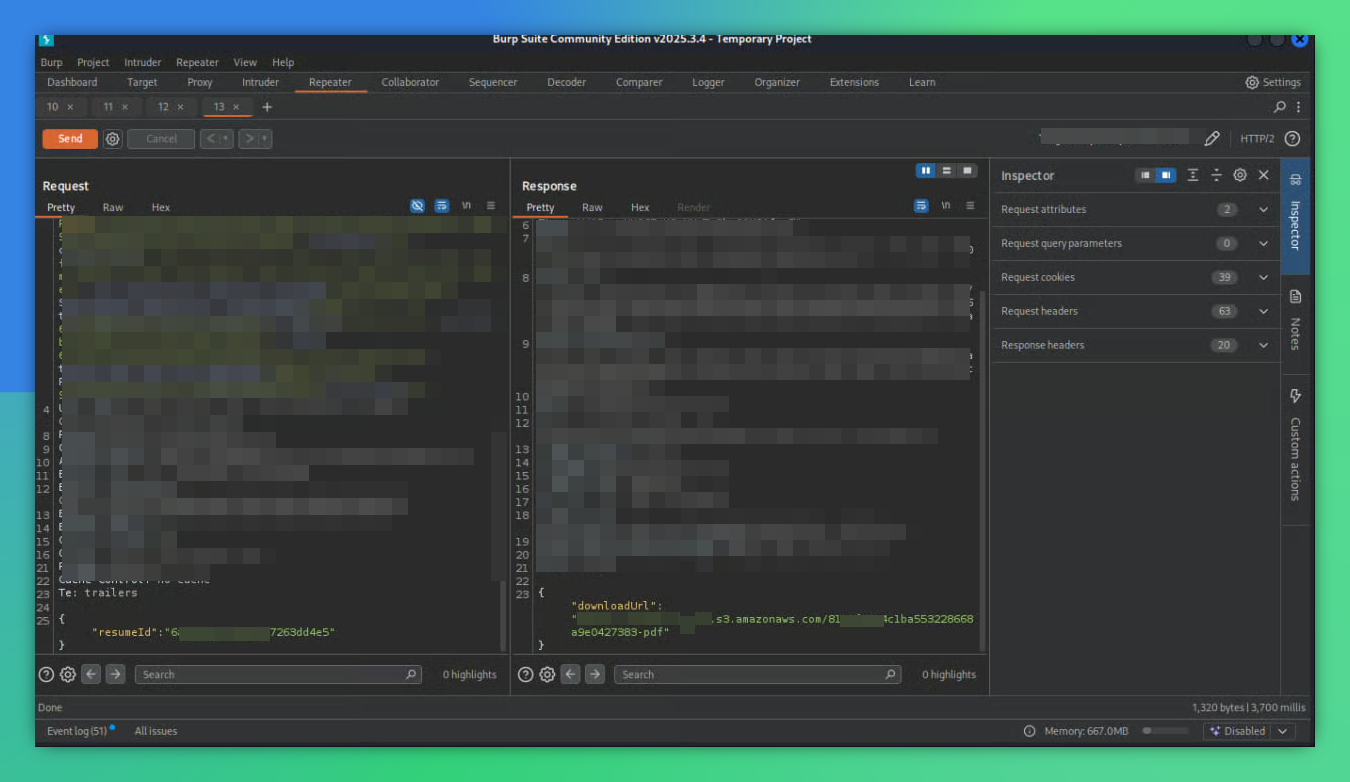
Task: Open the Project menu
Action: pyautogui.click(x=93, y=62)
